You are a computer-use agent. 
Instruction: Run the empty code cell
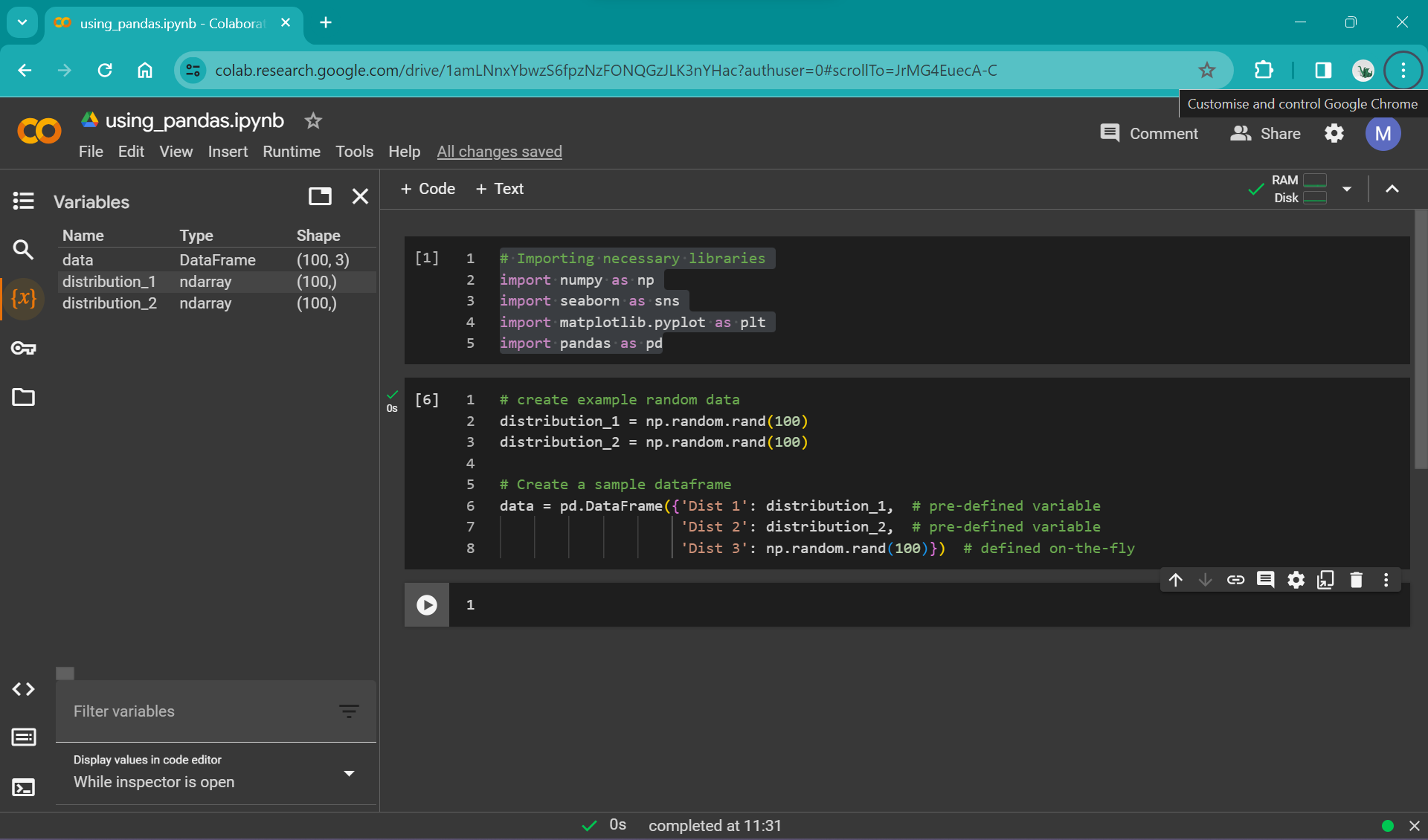pos(427,605)
